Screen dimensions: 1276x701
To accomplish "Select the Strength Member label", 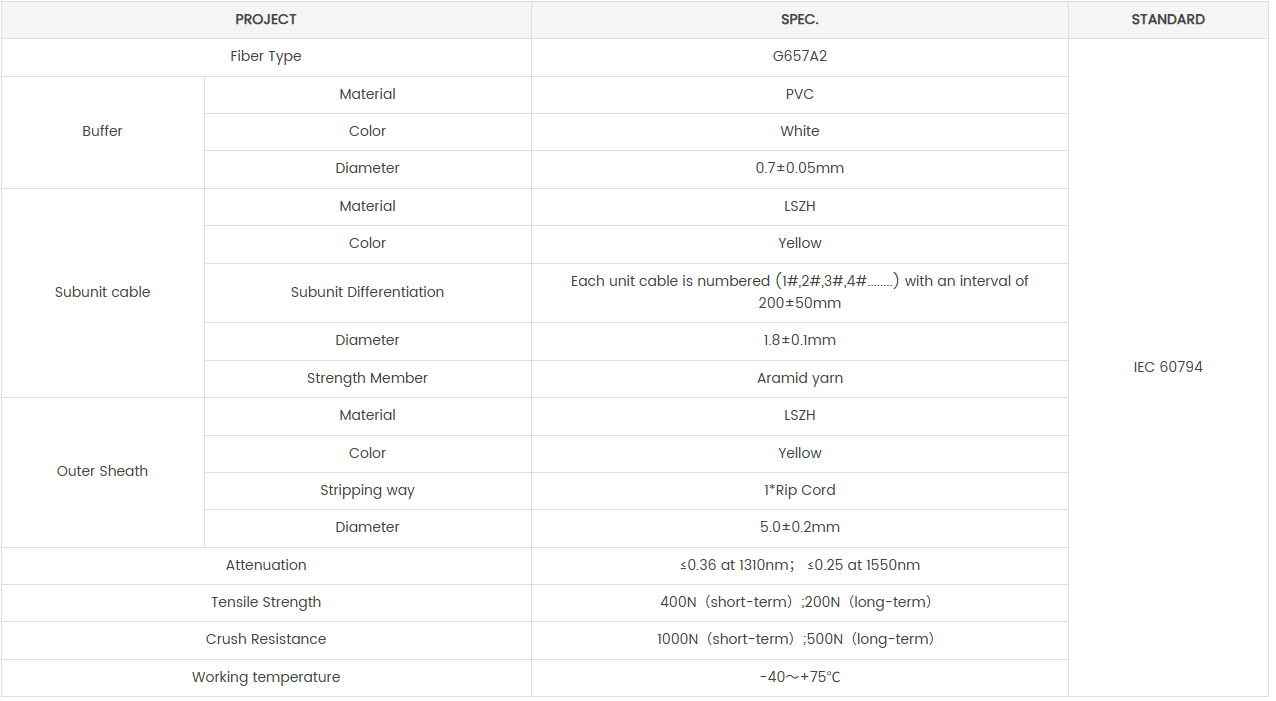I will (x=367, y=378).
